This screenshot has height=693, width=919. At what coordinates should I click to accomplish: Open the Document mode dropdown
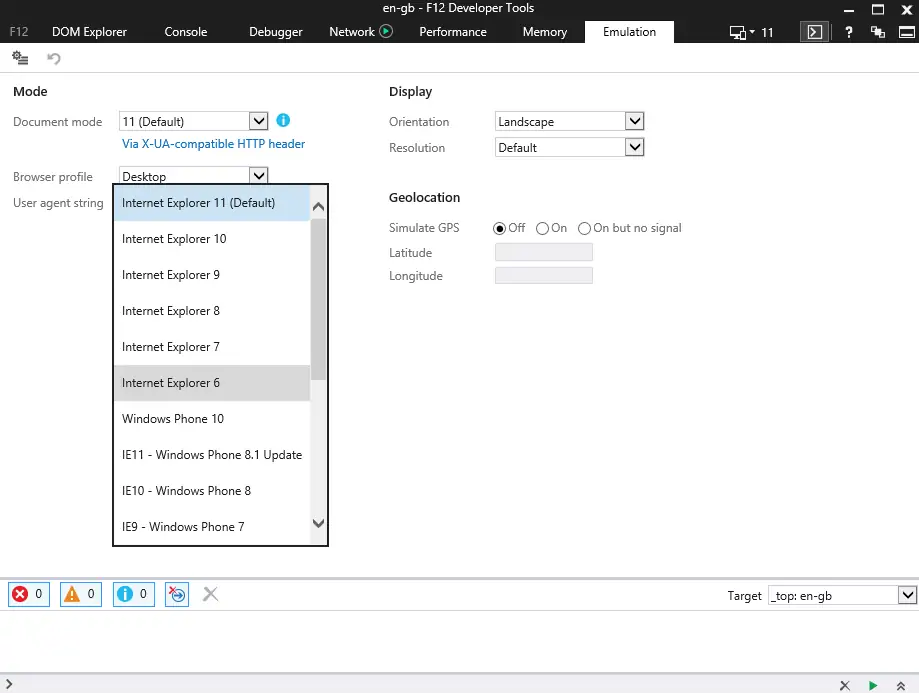193,121
